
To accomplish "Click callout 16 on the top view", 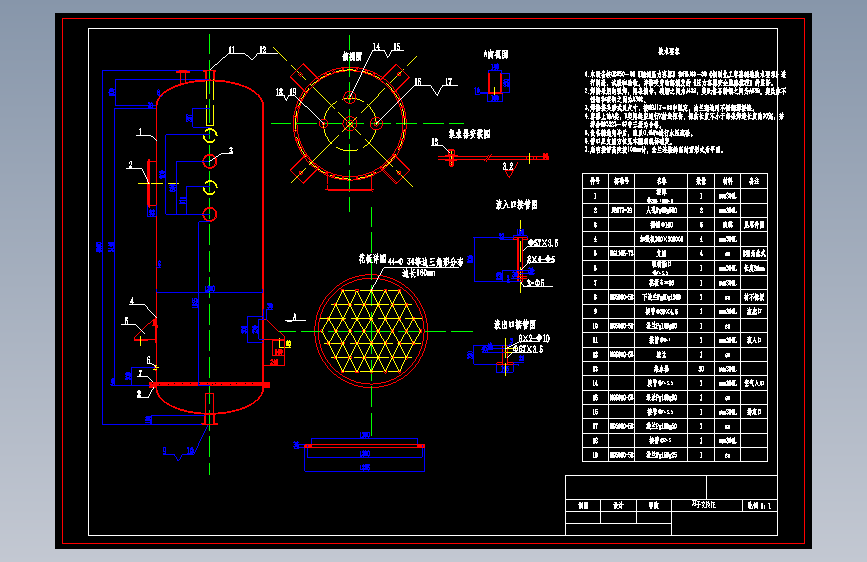I will (418, 82).
